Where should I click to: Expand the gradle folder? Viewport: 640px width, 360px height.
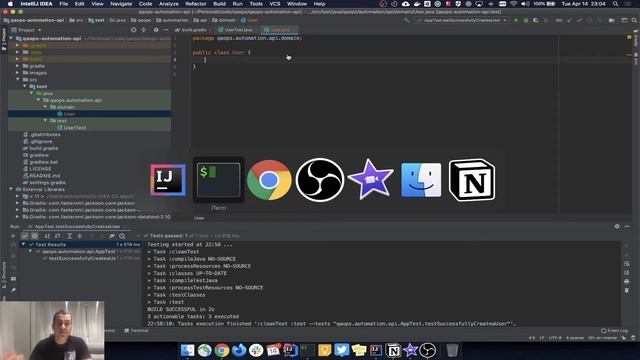tap(18, 66)
